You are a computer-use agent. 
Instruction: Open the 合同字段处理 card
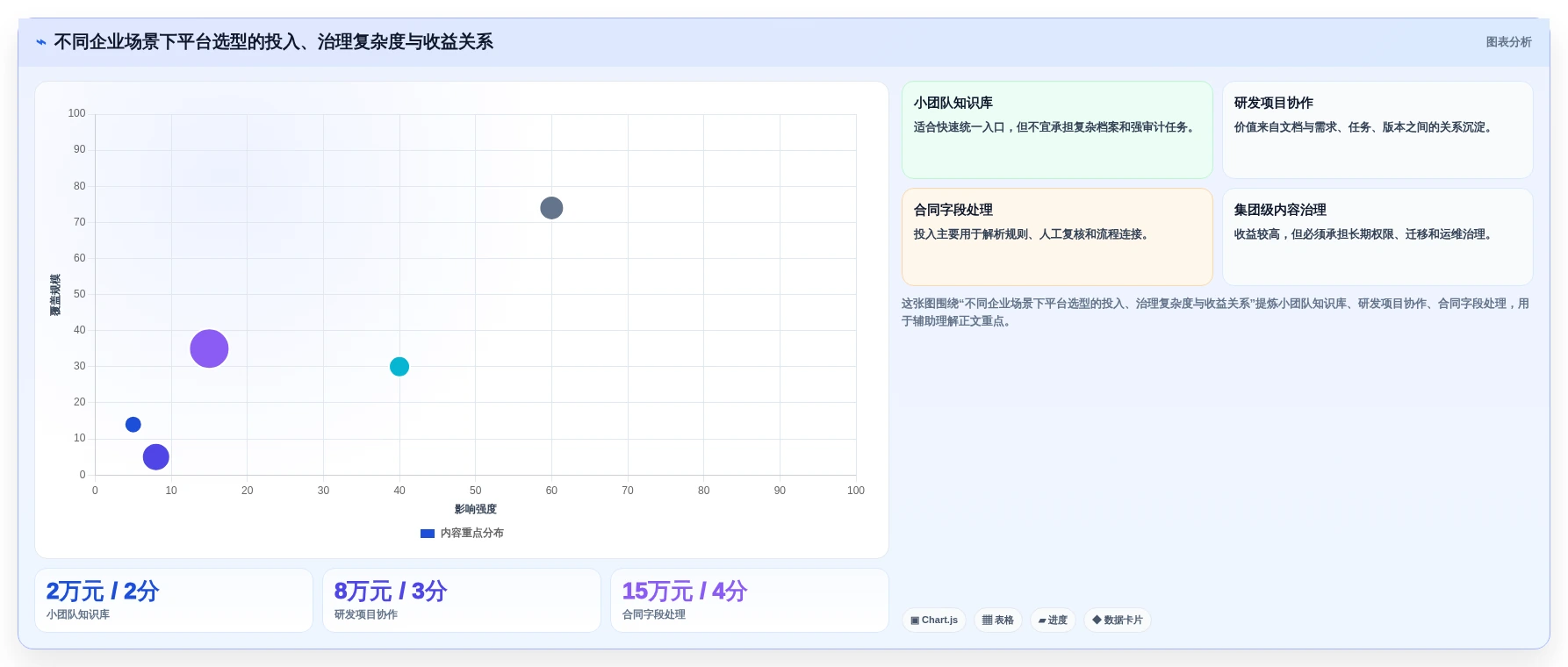(1057, 237)
